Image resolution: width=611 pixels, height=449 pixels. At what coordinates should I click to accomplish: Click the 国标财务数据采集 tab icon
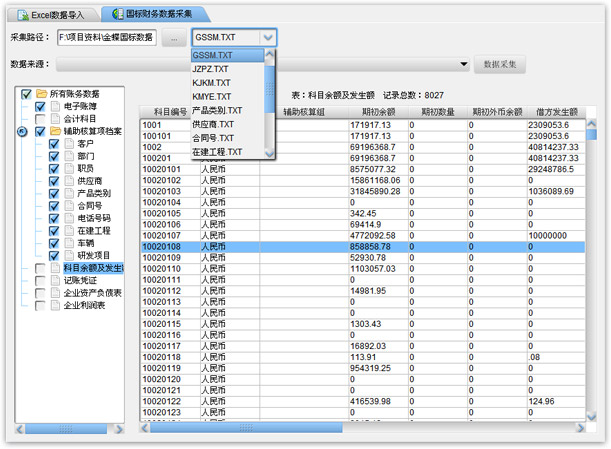(x=119, y=15)
